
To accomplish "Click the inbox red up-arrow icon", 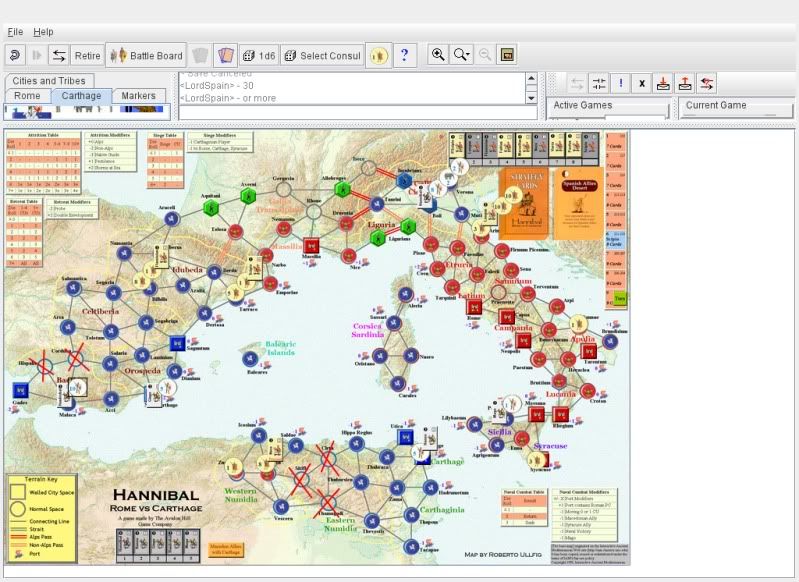I will (685, 84).
